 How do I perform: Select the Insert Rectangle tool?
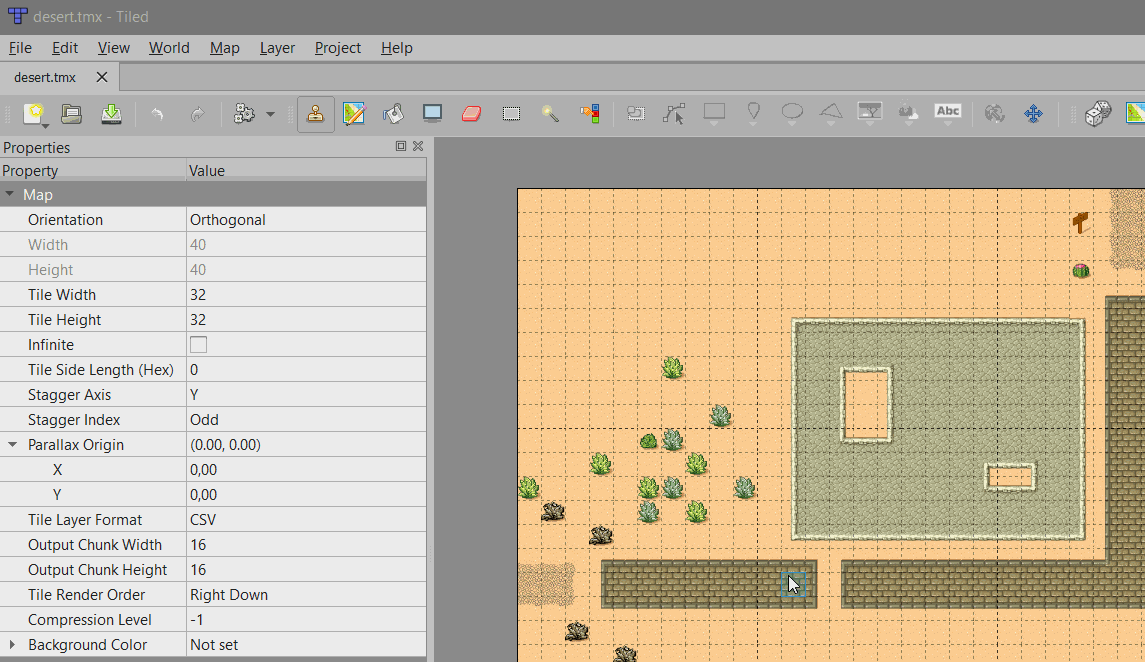[714, 113]
